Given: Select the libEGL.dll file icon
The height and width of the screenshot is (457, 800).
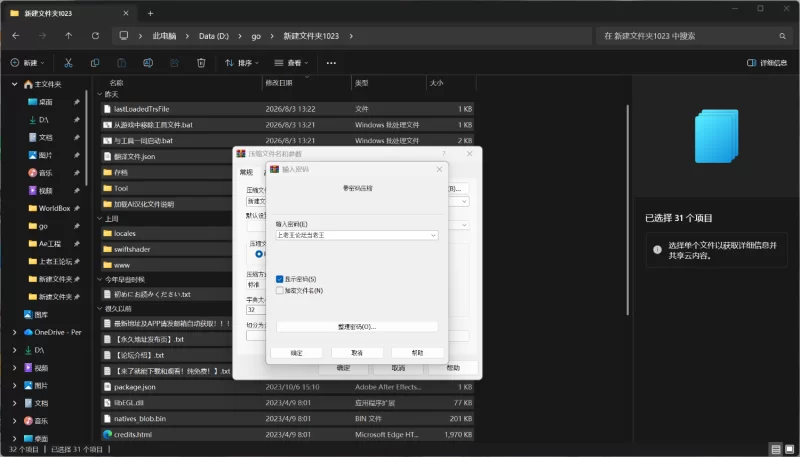Looking at the screenshot, I should tap(107, 403).
